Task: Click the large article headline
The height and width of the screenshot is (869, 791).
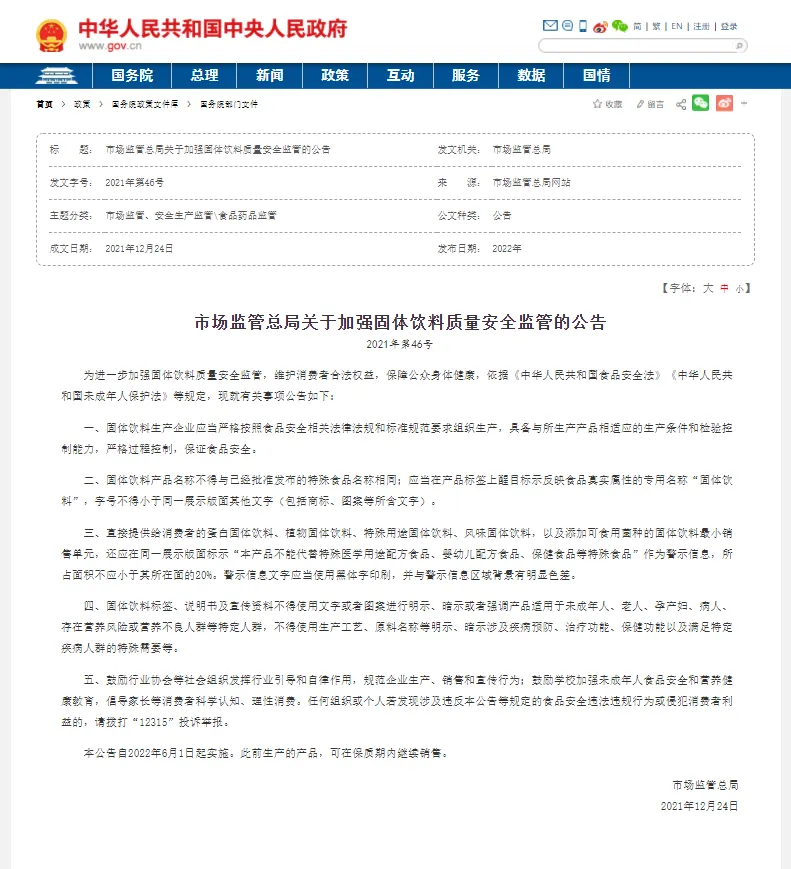Action: tap(400, 322)
